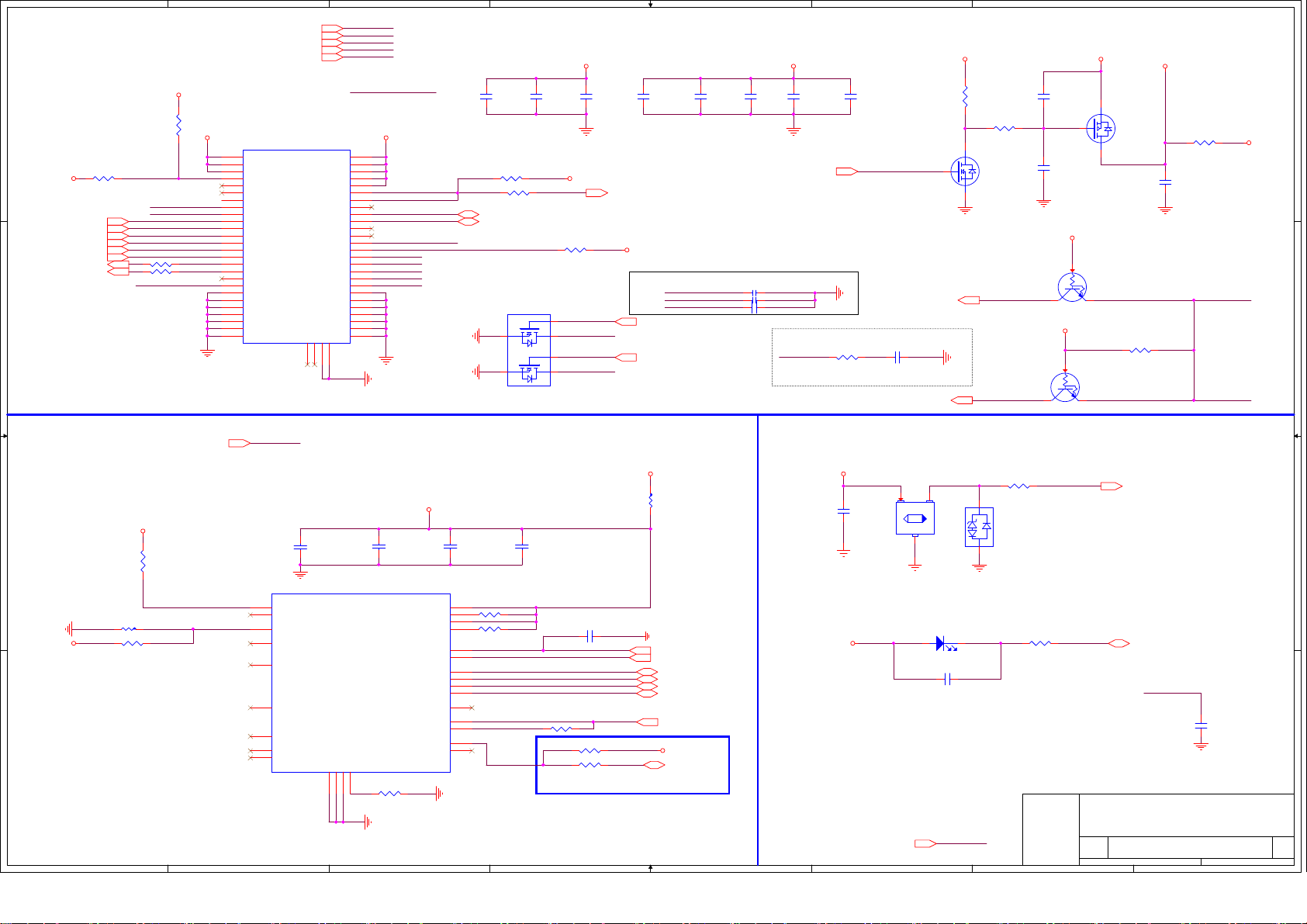Click the resistor between the two circled MOSFETs
Screen dimensions: 1307x924
click(x=1004, y=128)
